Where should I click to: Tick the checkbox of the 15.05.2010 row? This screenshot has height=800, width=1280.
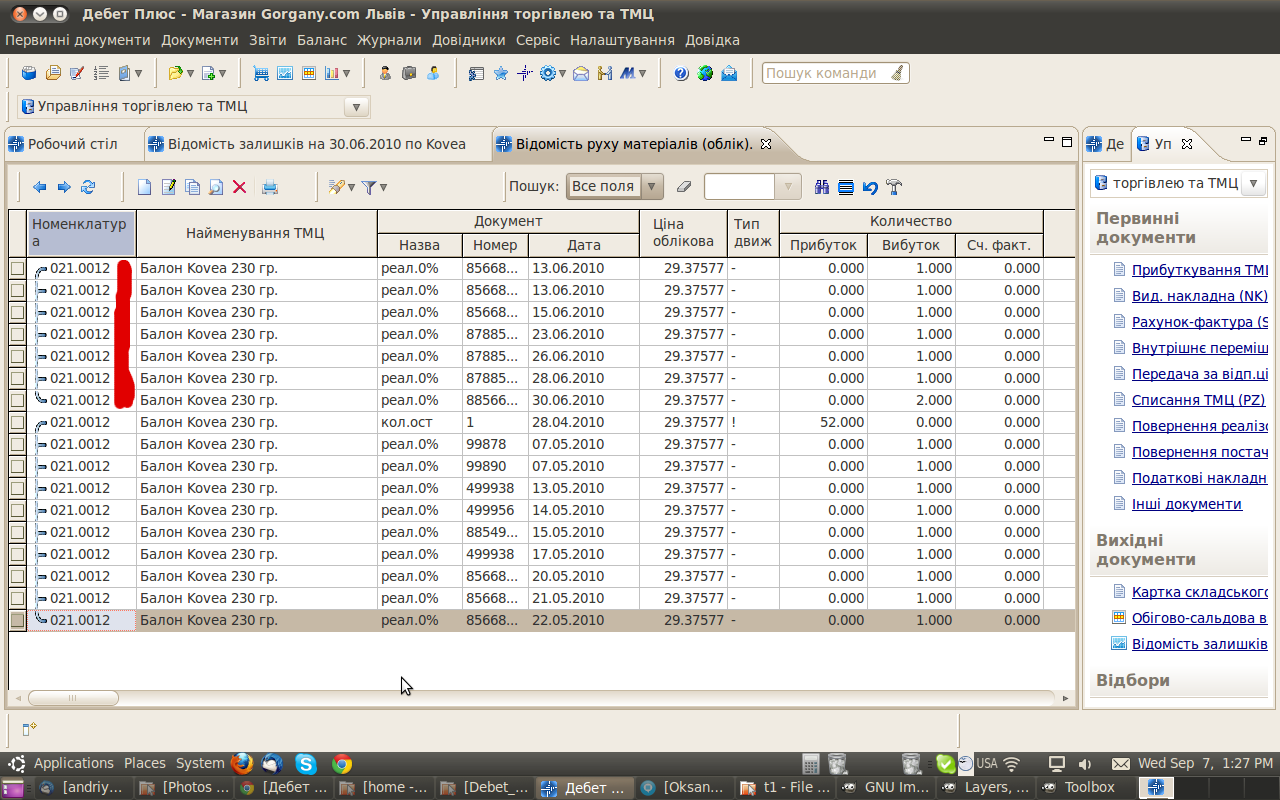click(x=17, y=532)
